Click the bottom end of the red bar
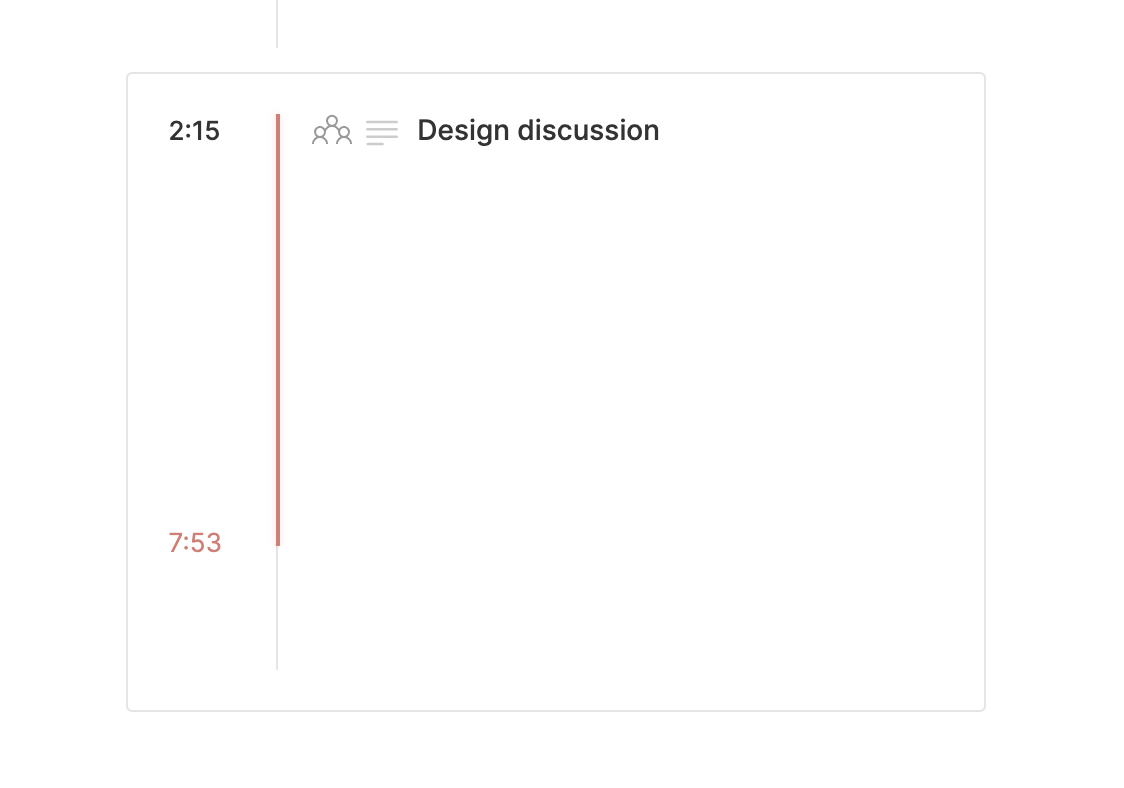 [278, 542]
